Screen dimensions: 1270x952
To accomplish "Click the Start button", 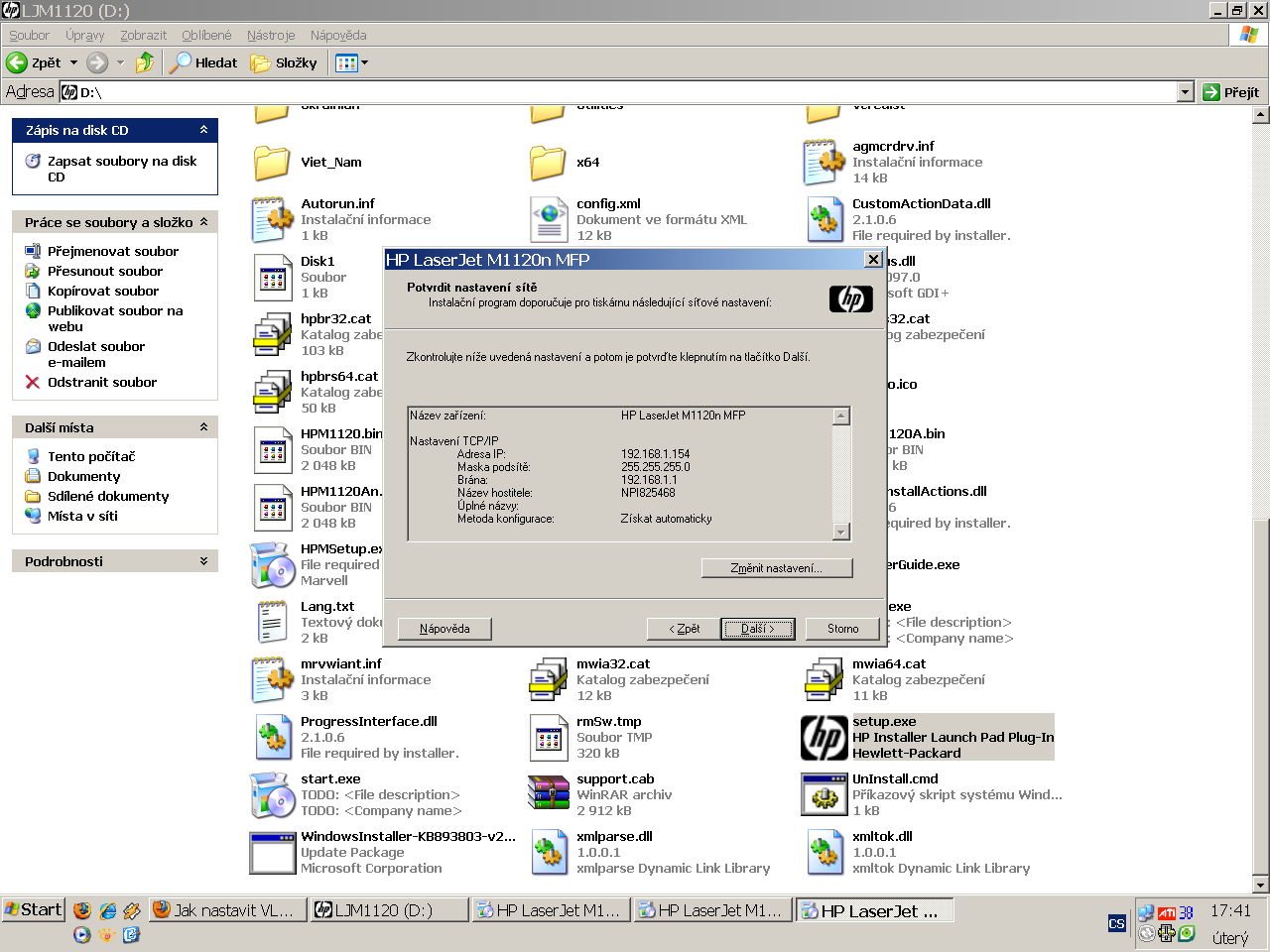I will 34,909.
